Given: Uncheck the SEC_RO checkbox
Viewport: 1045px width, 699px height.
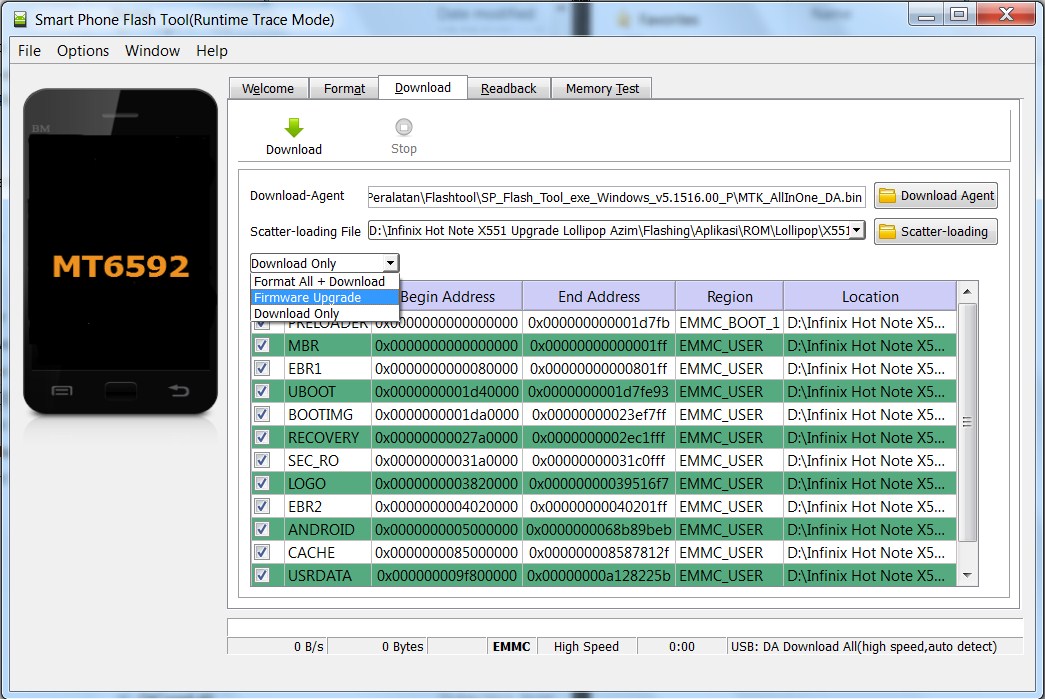Looking at the screenshot, I should 262,460.
